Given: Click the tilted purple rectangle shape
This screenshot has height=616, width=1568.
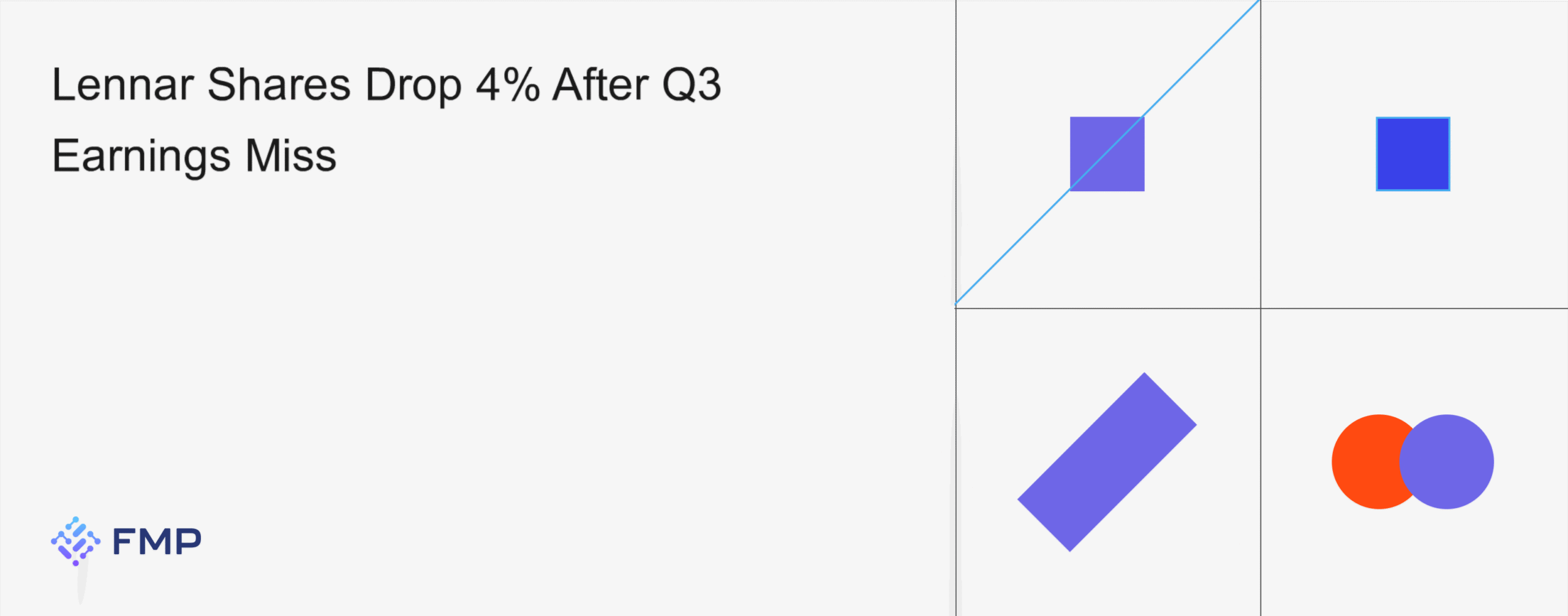Looking at the screenshot, I should (x=1107, y=462).
